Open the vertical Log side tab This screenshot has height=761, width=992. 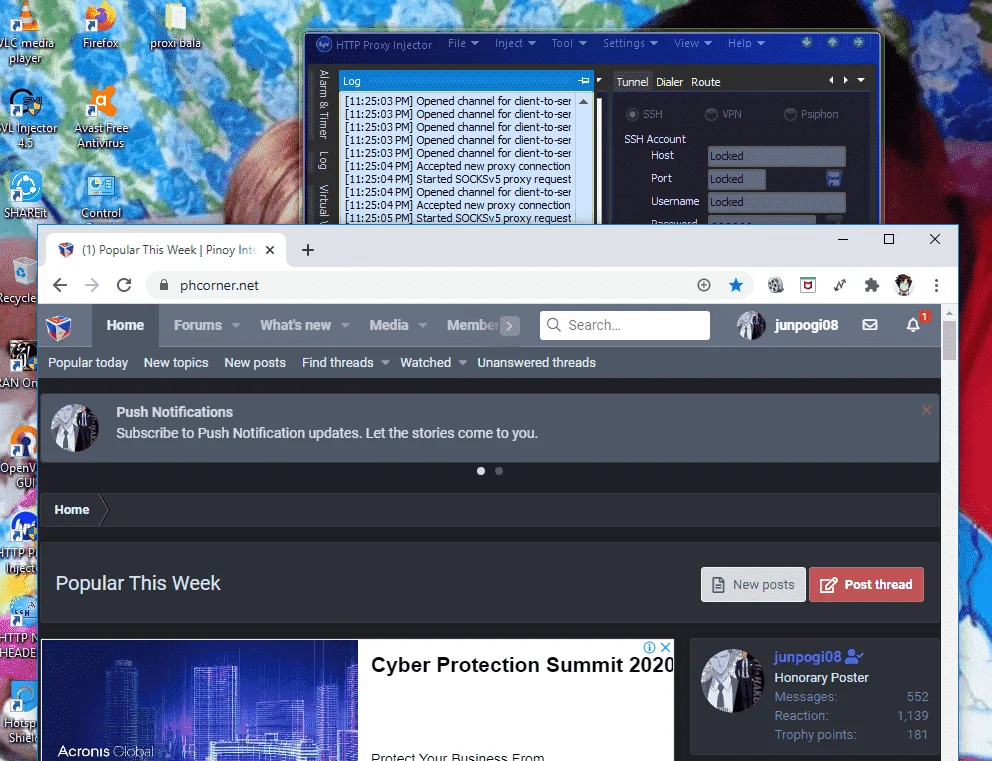323,160
